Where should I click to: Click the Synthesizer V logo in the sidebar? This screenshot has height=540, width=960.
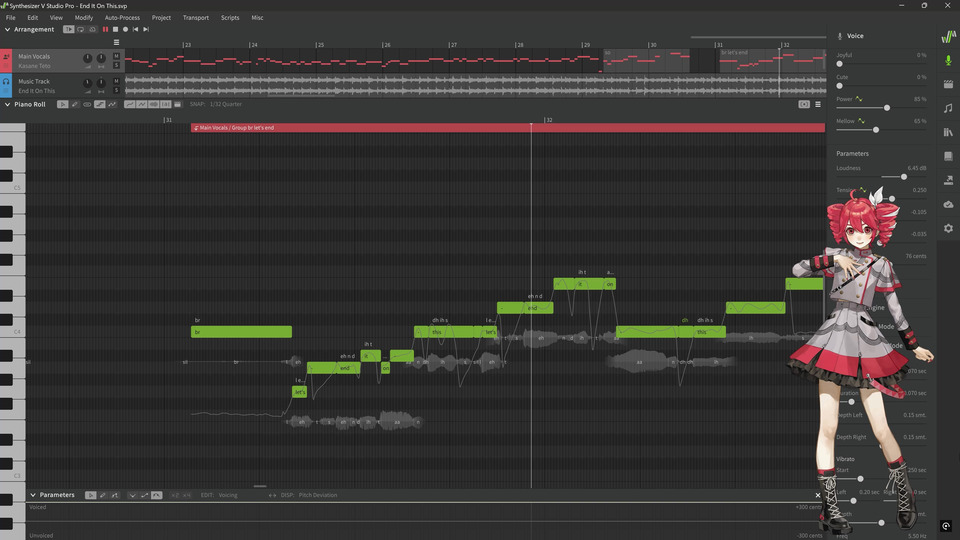tap(948, 37)
